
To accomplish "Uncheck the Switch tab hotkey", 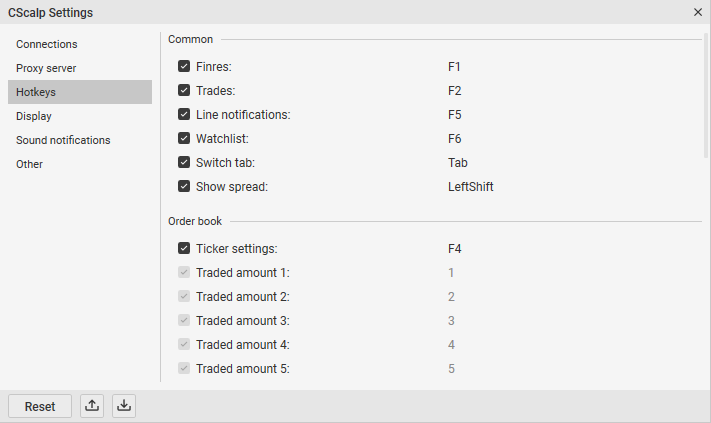I will point(184,163).
